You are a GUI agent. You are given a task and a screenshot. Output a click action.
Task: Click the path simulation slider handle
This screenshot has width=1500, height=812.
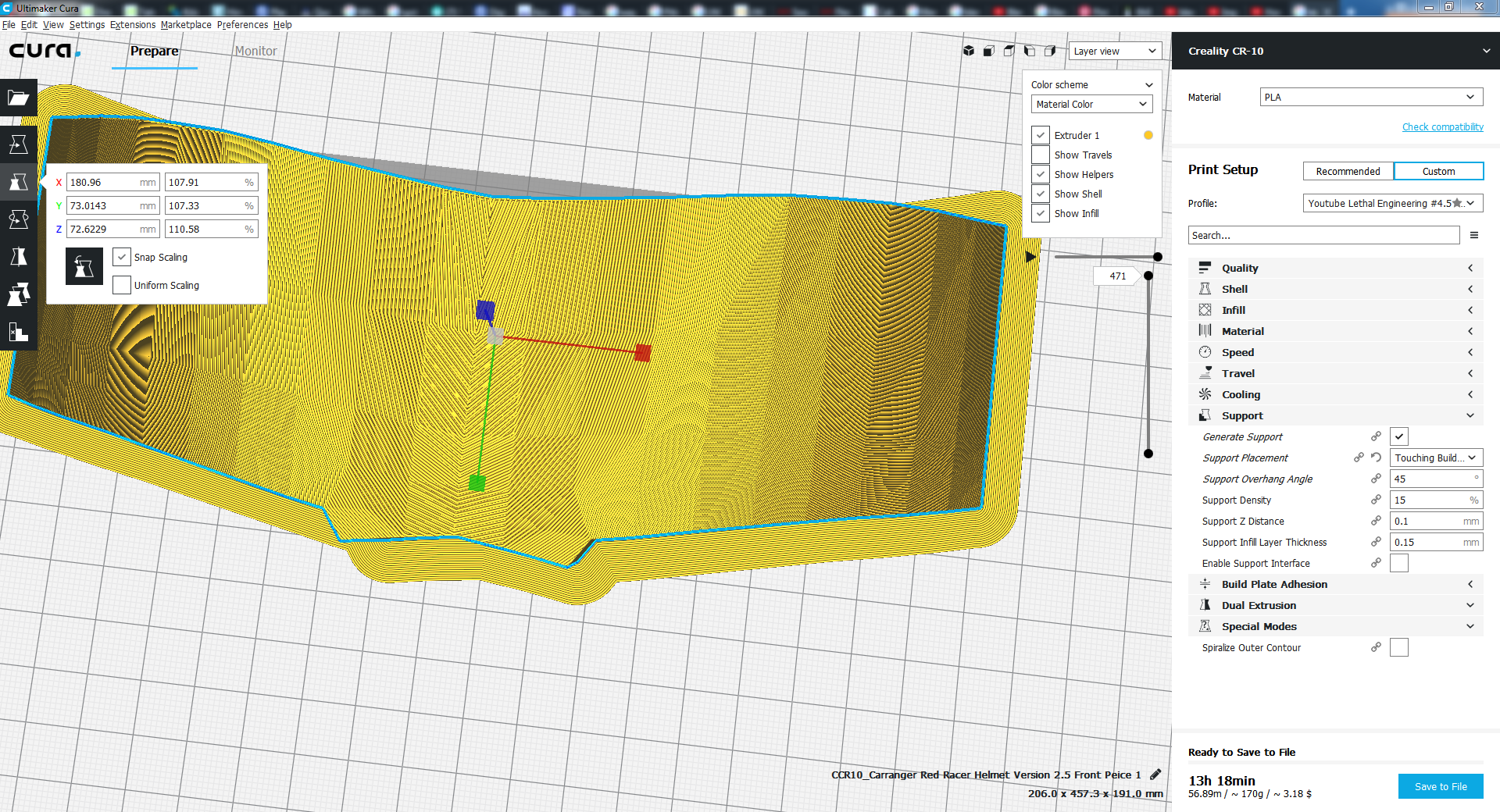1158,257
